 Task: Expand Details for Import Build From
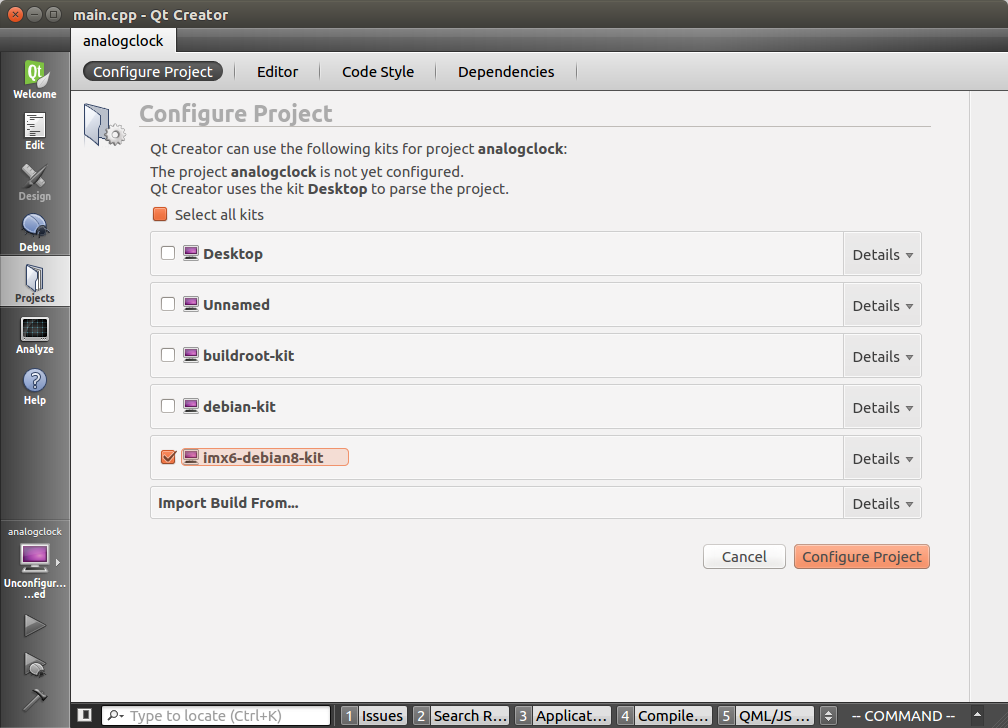[882, 504]
